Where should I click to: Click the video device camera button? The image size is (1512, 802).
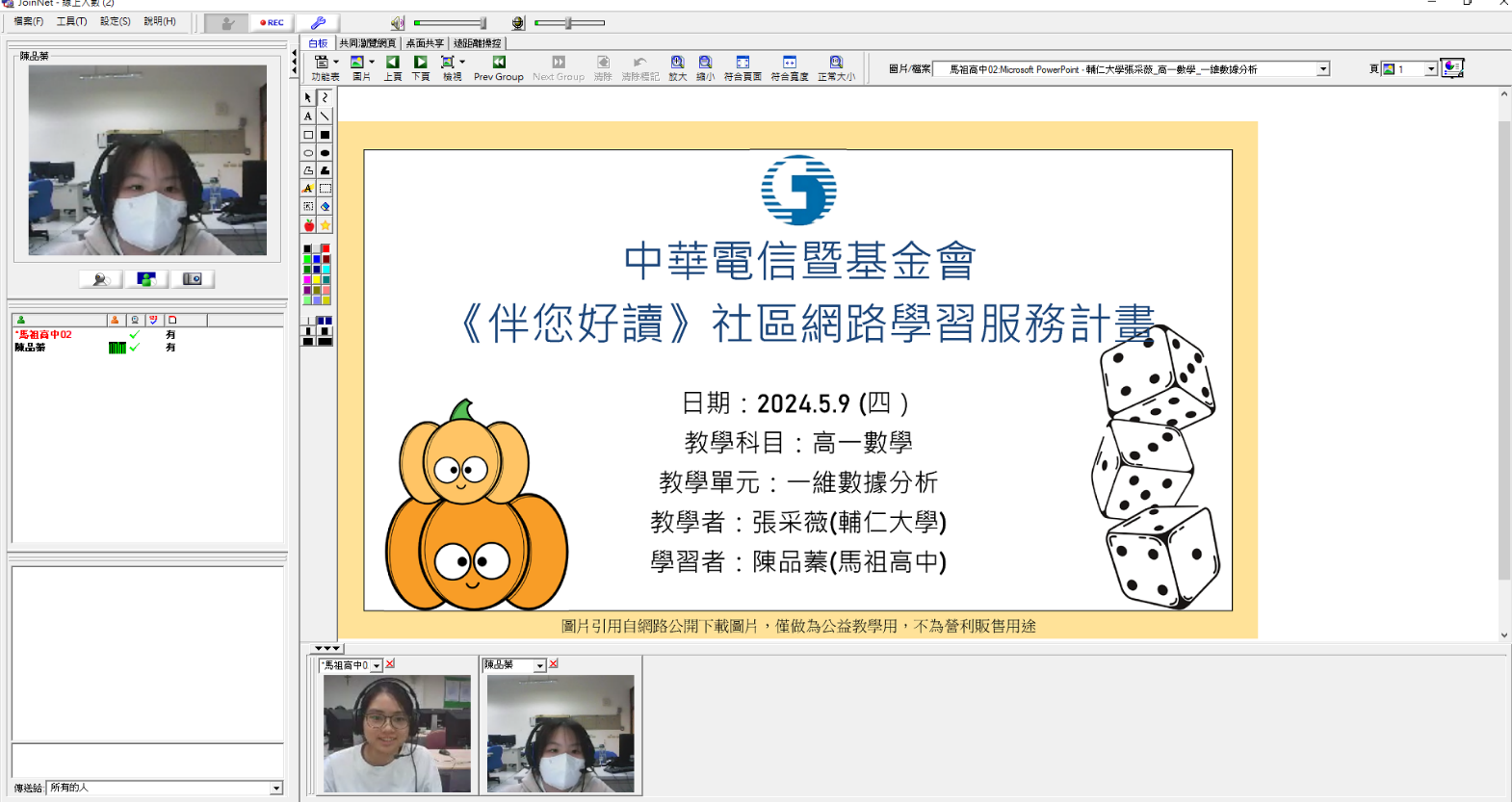coord(193,279)
